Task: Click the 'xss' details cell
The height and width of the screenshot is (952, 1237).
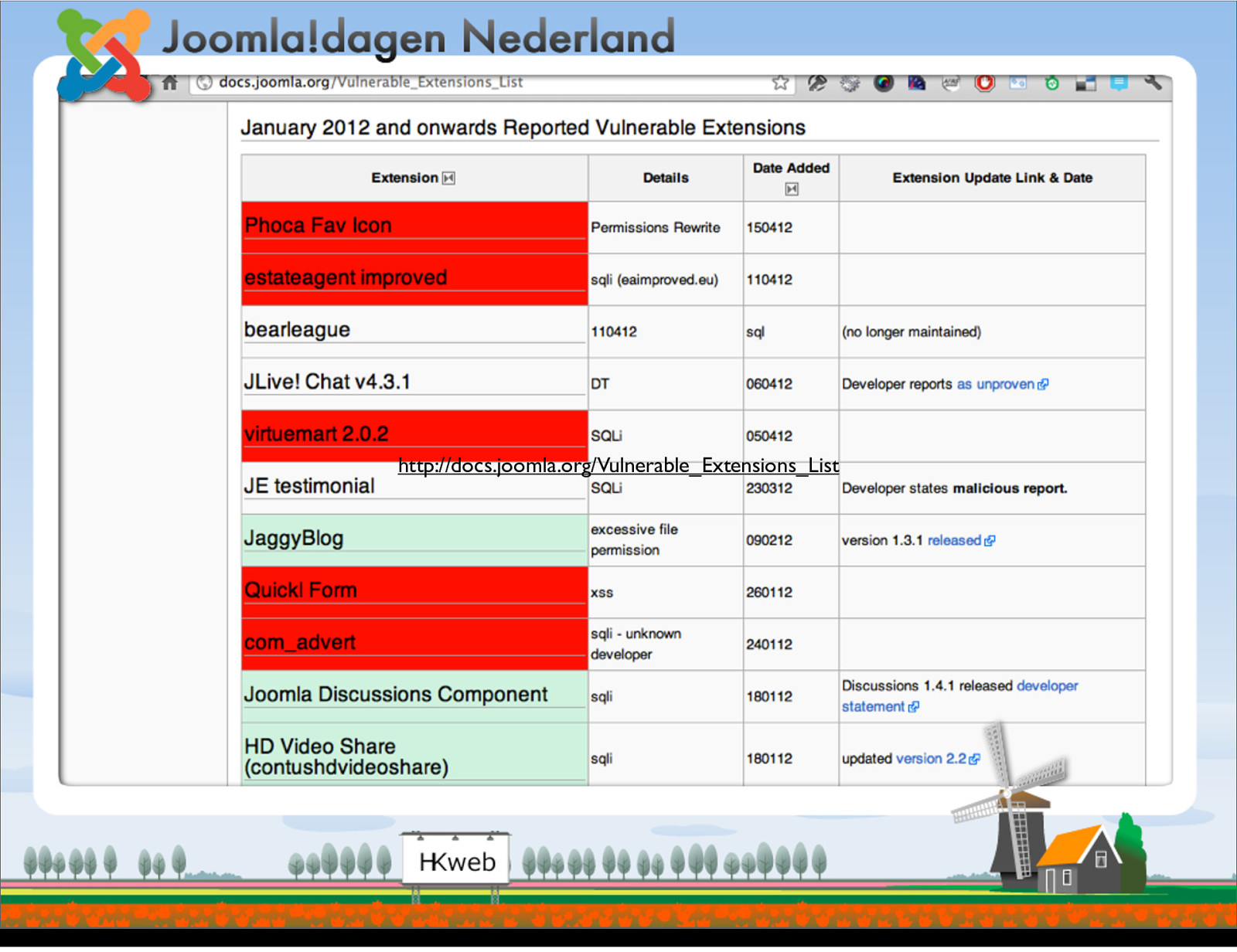Action: [x=666, y=592]
